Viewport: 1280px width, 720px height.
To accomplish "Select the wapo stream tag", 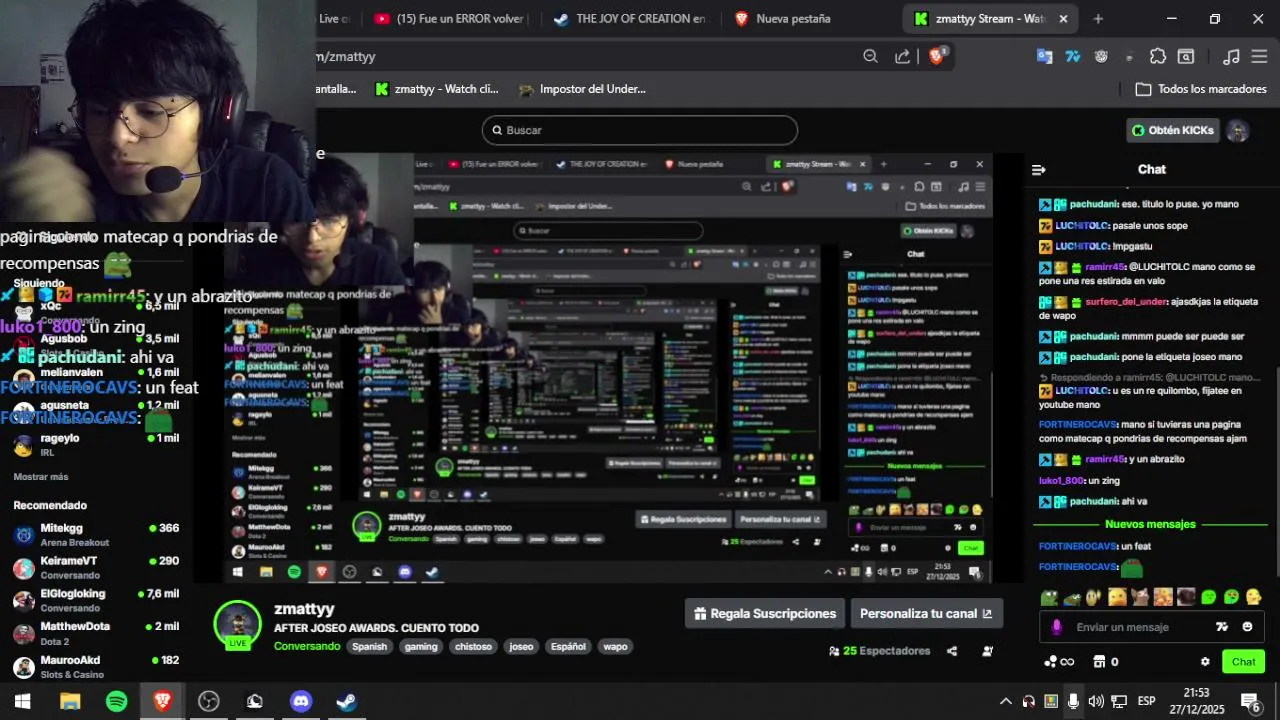I will pyautogui.click(x=615, y=647).
